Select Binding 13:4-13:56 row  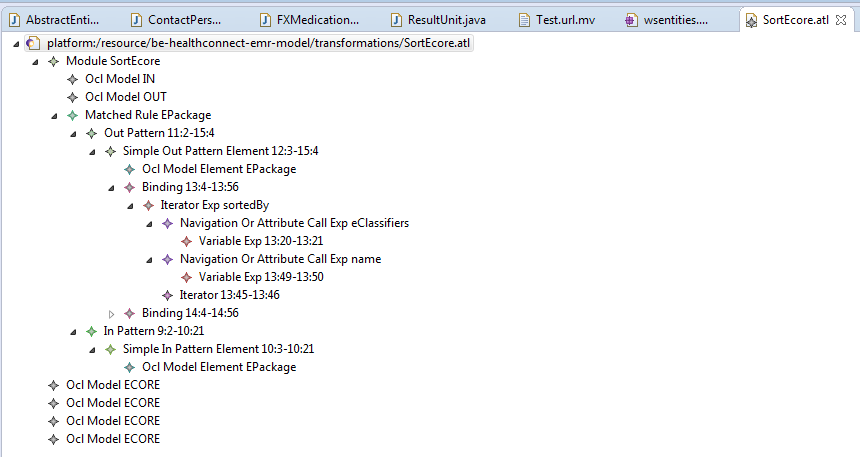(190, 187)
